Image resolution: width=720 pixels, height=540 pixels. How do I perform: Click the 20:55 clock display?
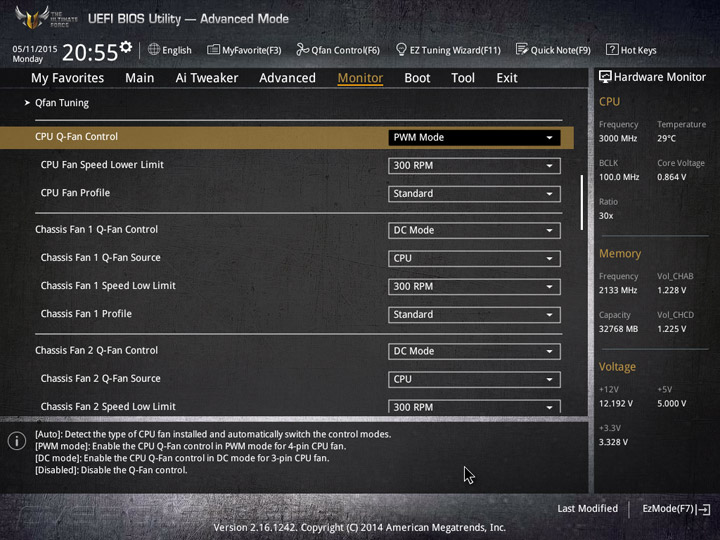coord(90,52)
